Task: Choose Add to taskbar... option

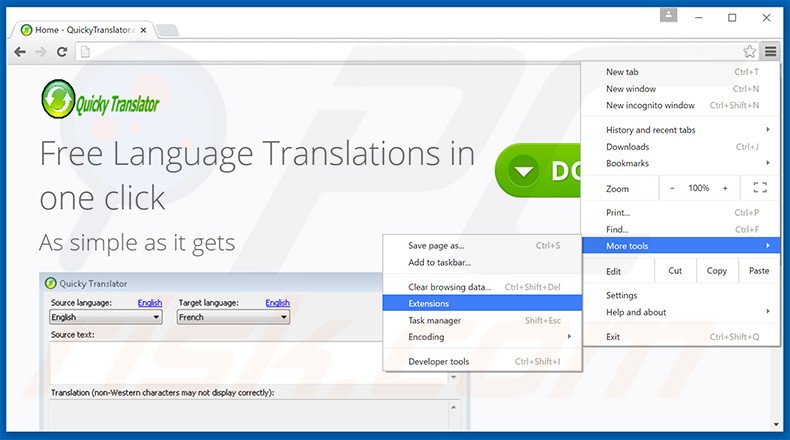Action: (x=482, y=263)
